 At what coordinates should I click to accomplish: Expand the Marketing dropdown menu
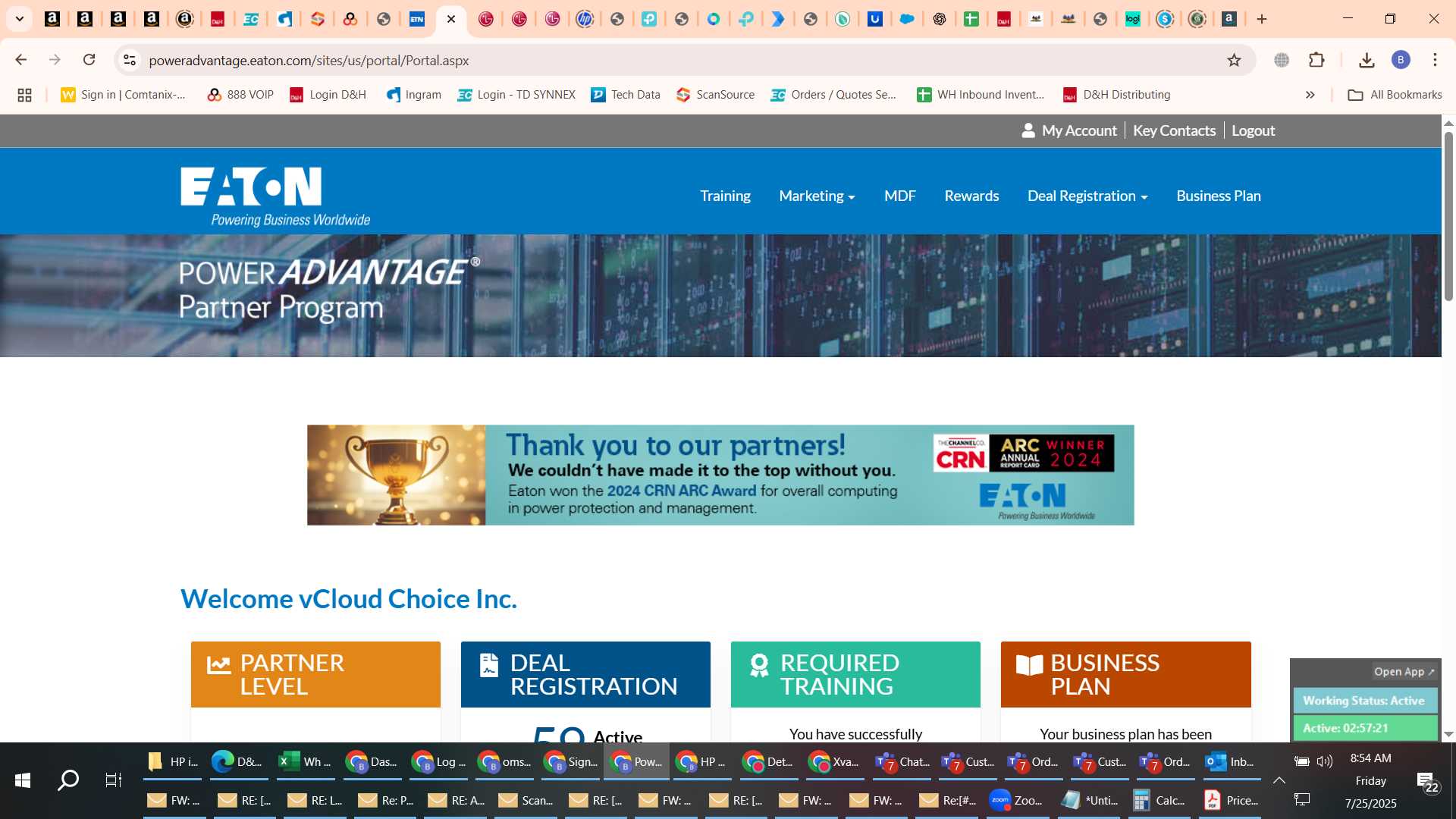(817, 196)
